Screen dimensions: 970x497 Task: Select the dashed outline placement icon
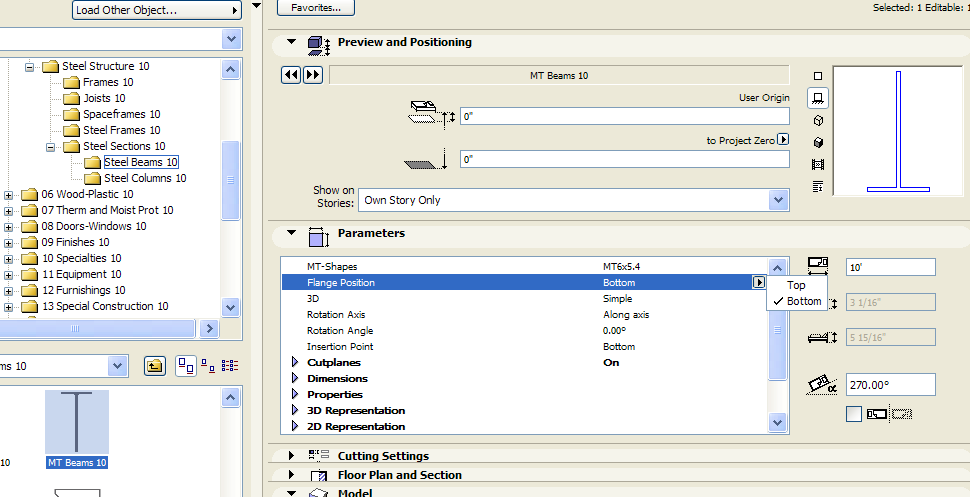(x=902, y=414)
